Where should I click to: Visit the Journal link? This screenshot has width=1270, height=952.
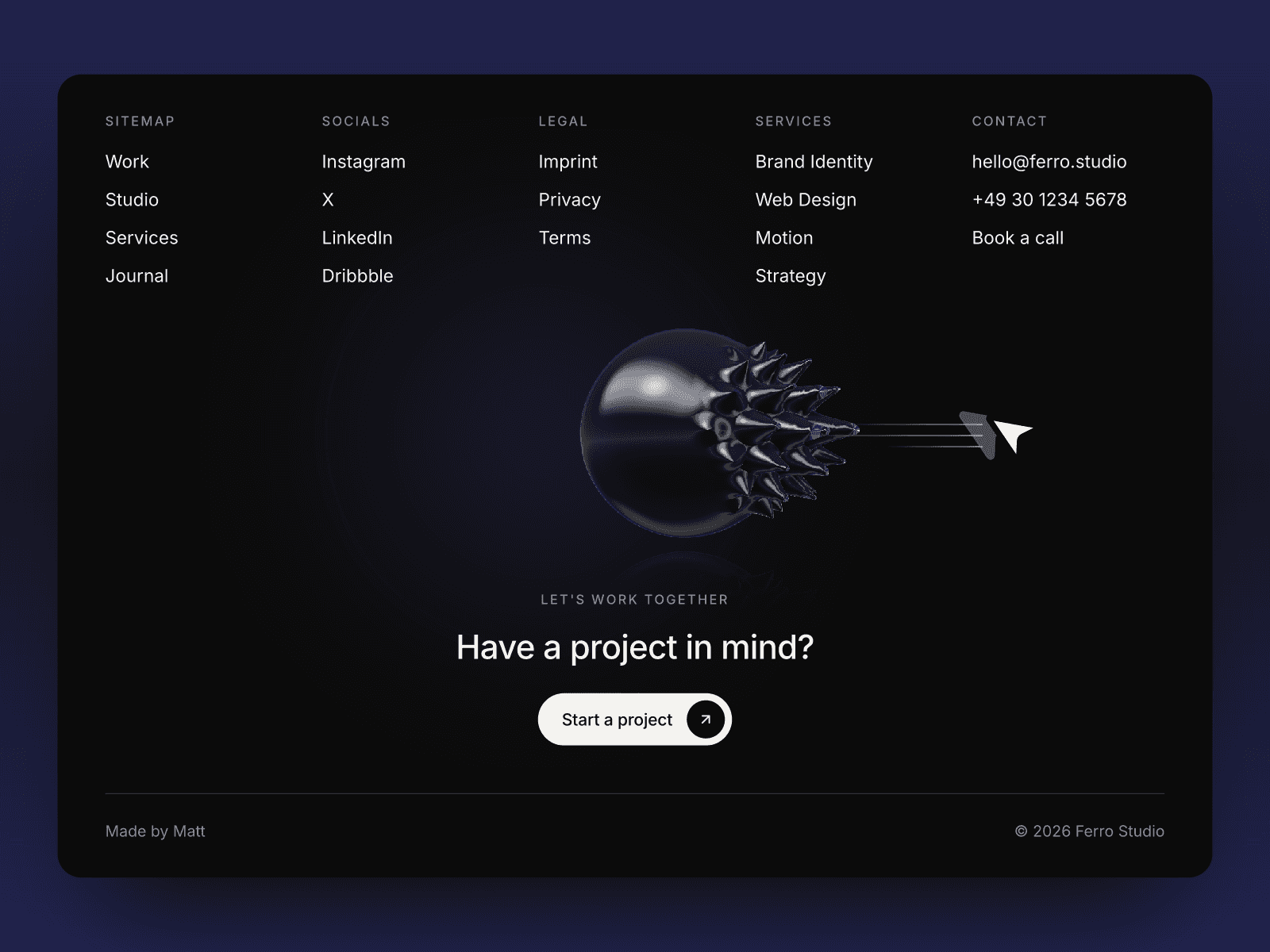pyautogui.click(x=137, y=276)
